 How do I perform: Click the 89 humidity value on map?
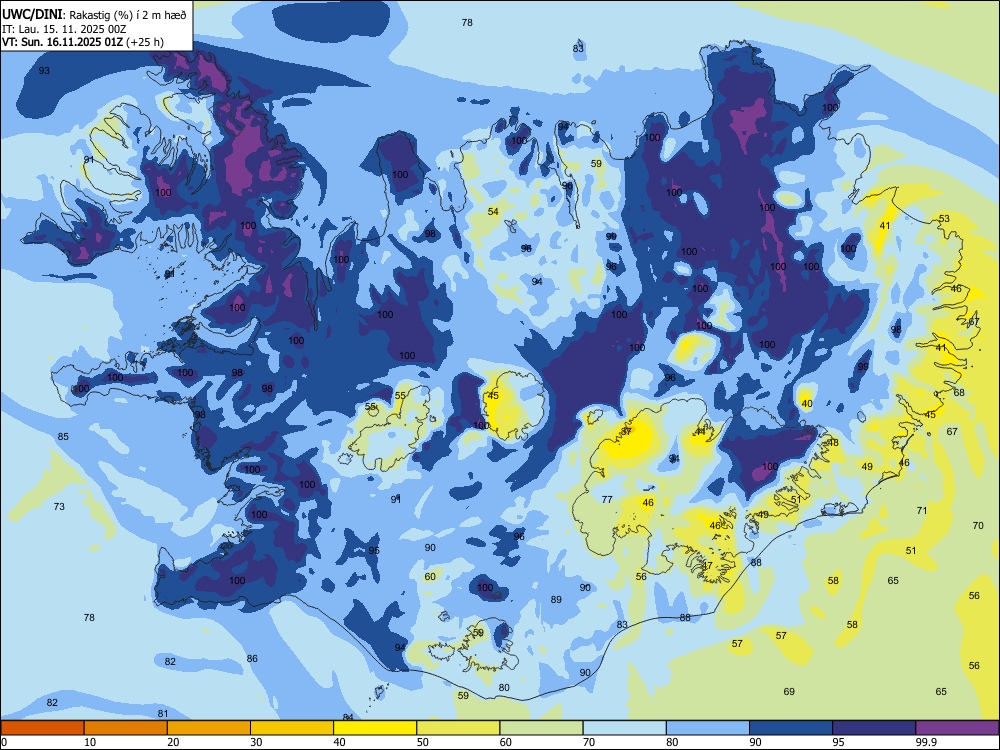(x=557, y=600)
